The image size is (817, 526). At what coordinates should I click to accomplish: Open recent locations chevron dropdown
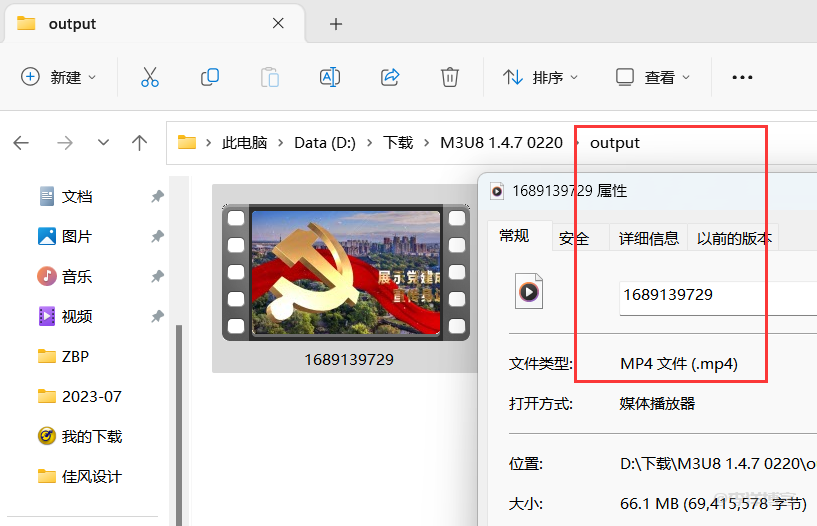[103, 143]
